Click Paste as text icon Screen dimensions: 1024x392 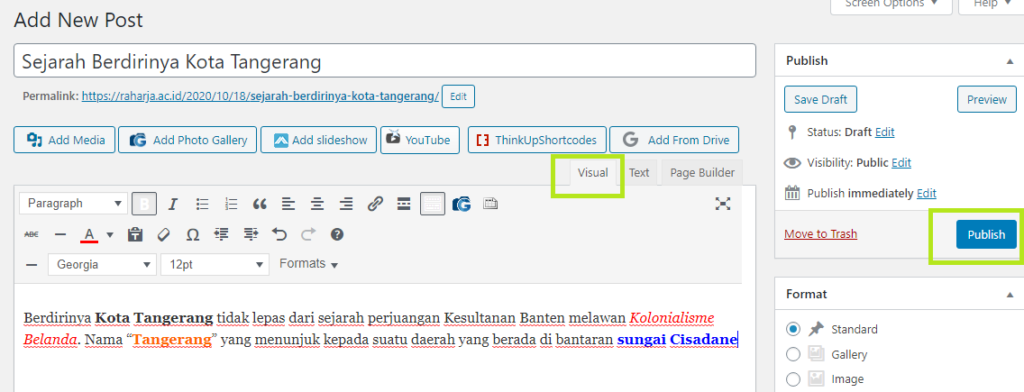[x=135, y=234]
